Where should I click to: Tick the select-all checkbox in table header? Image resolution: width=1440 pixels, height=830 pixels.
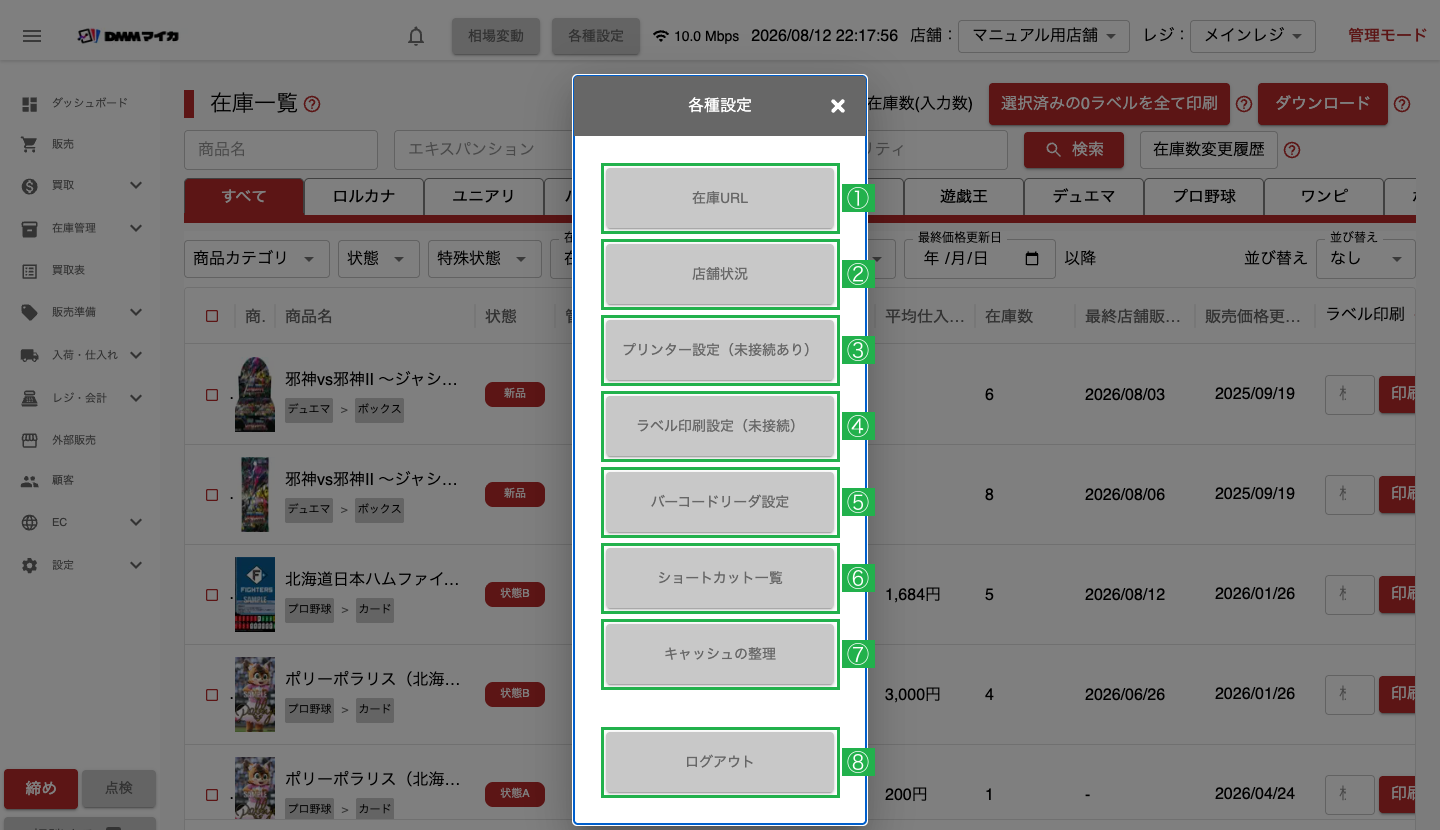click(x=211, y=316)
